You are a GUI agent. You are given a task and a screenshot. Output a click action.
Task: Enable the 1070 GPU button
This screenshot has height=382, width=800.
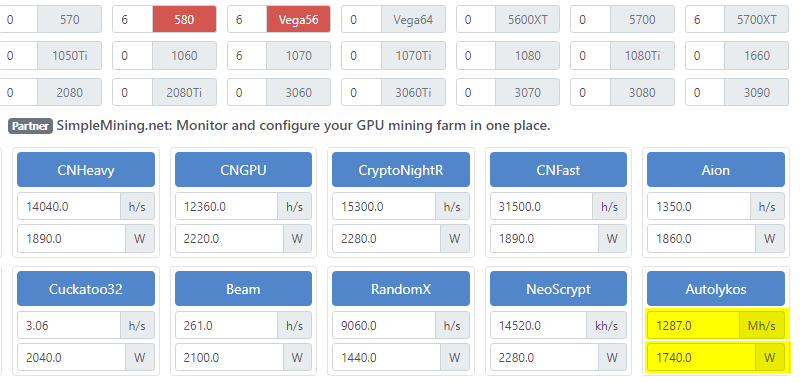click(x=298, y=56)
